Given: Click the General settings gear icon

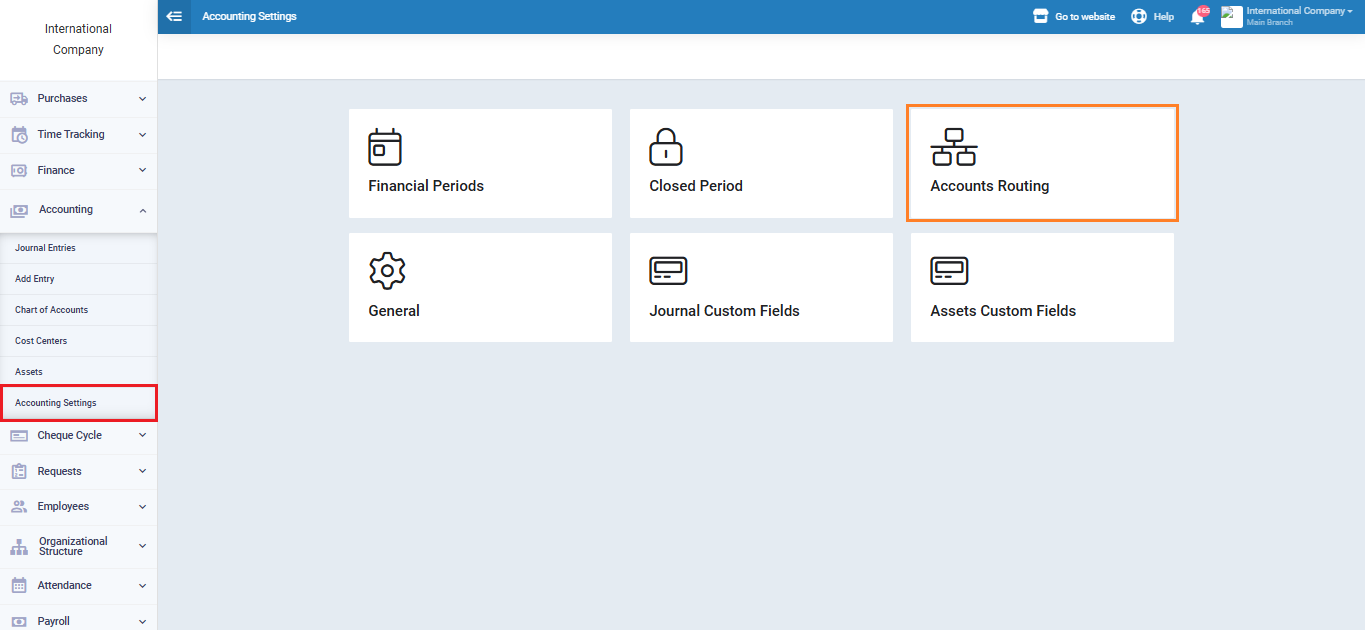Looking at the screenshot, I should 387,271.
